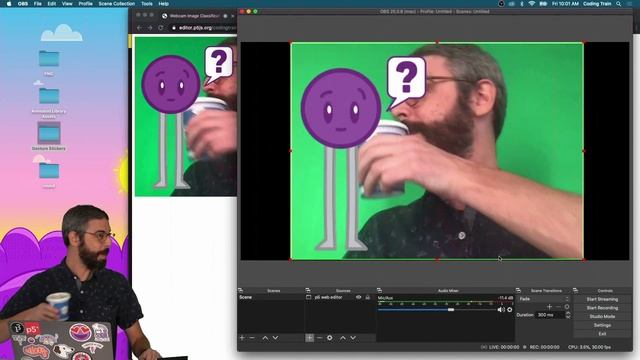Remove the selected scene using the Scenes minus icon
Viewport: 640px width, 360px height.
point(252,338)
